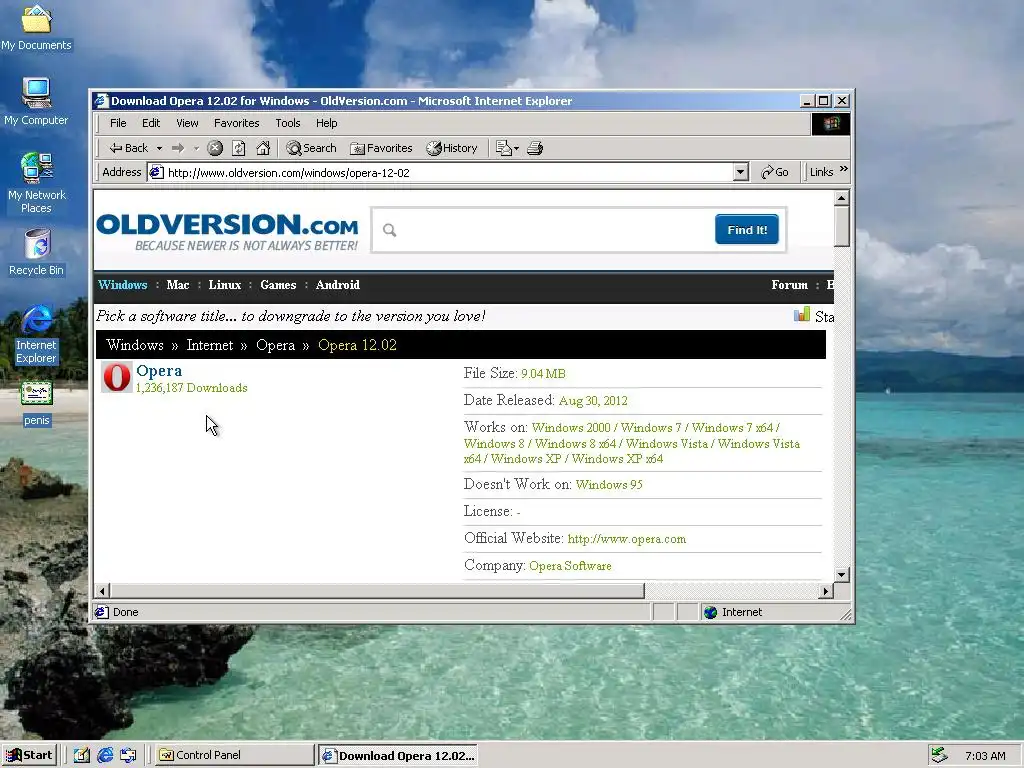This screenshot has height=768, width=1024.
Task: Click the OLDVERSION.com site logo
Action: [227, 231]
